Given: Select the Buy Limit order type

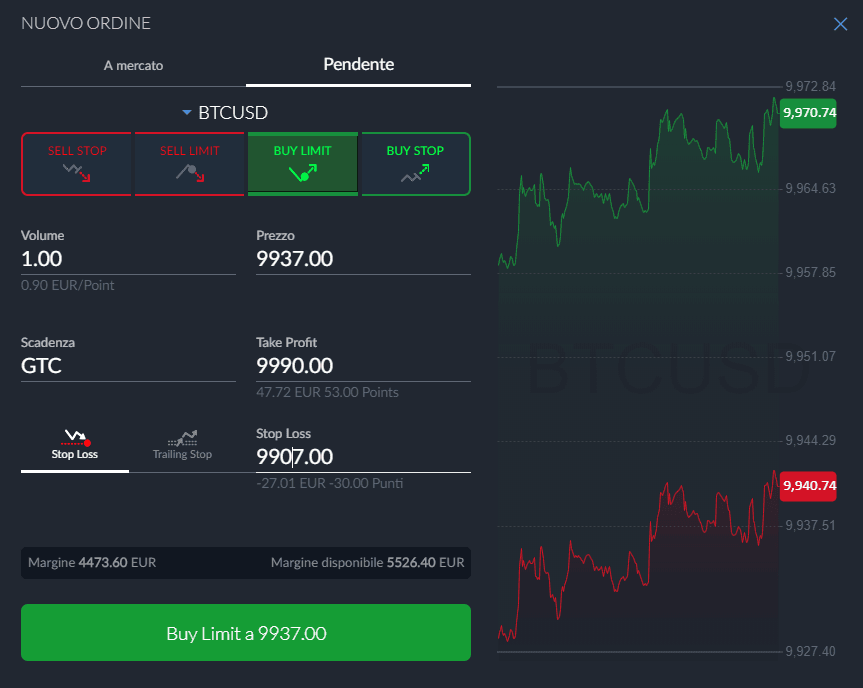Looking at the screenshot, I should (303, 164).
